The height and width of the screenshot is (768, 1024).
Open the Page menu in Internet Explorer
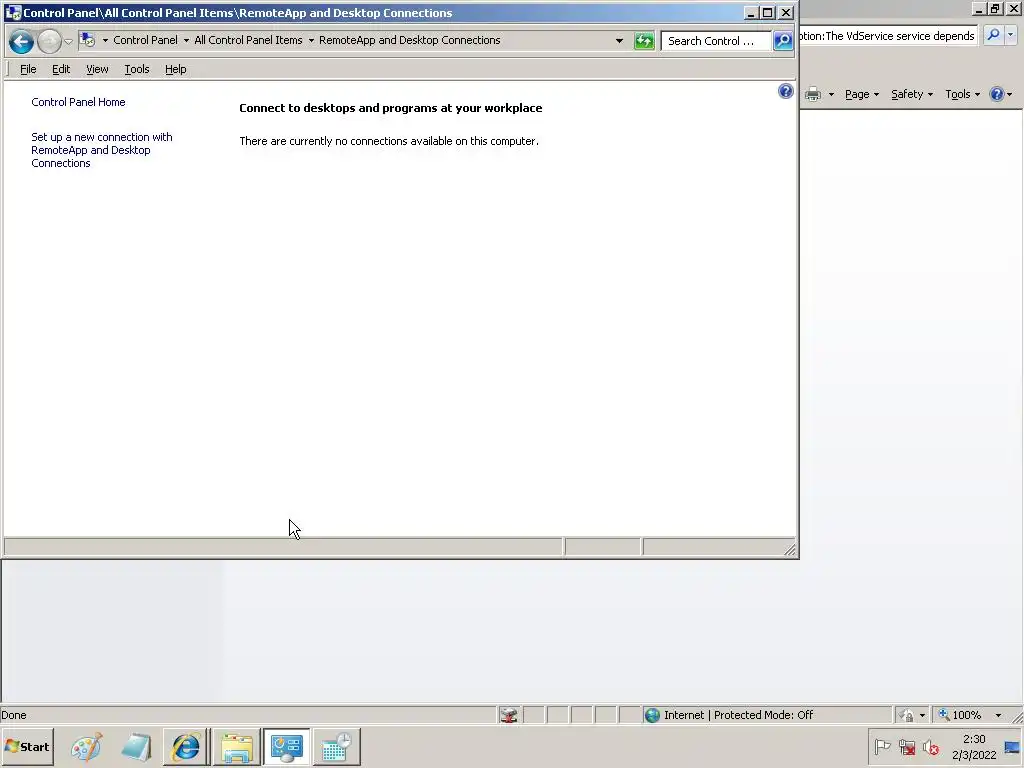coord(862,94)
